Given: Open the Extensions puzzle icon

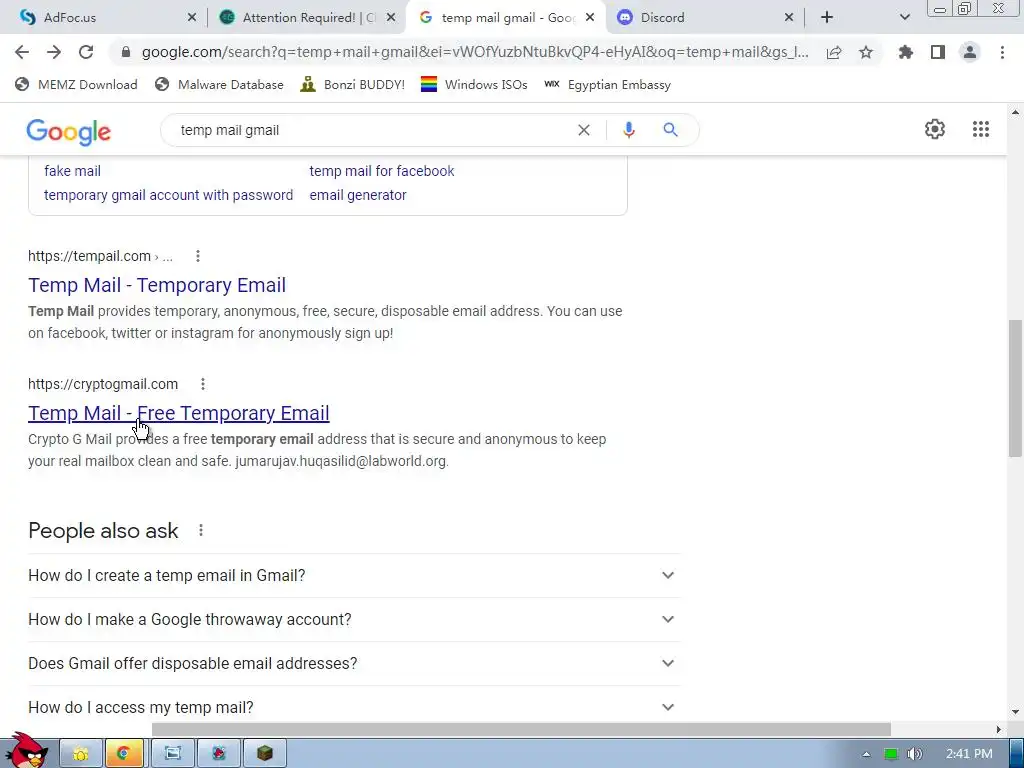Looking at the screenshot, I should pos(905,52).
